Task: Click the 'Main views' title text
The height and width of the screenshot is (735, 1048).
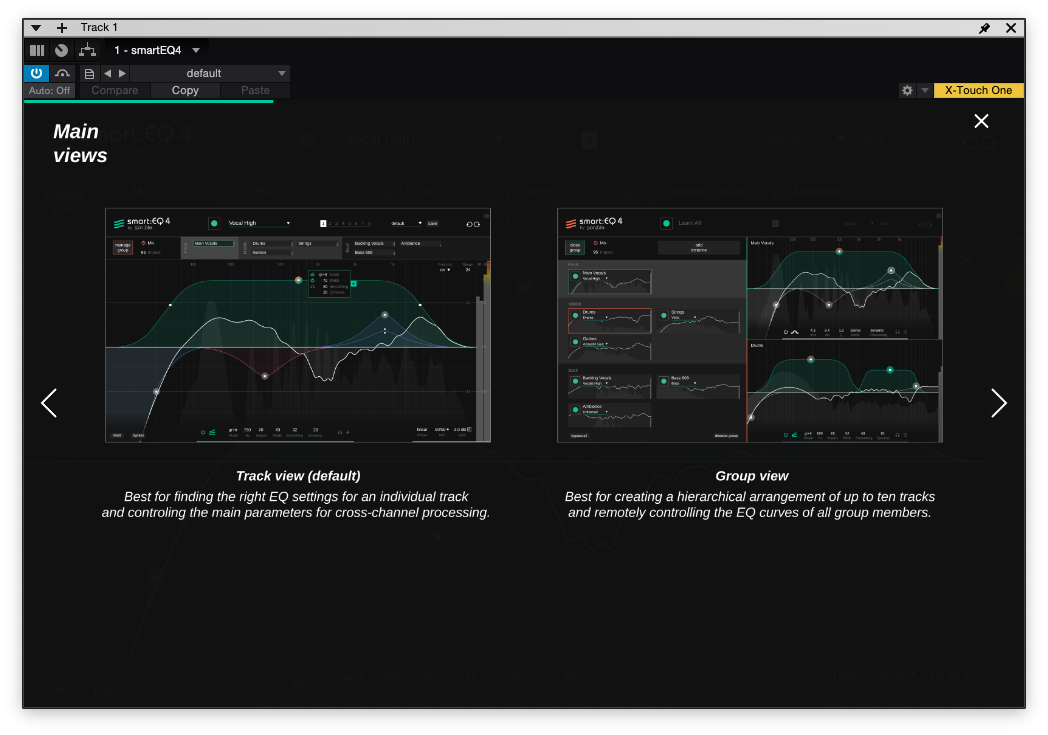Action: 80,143
